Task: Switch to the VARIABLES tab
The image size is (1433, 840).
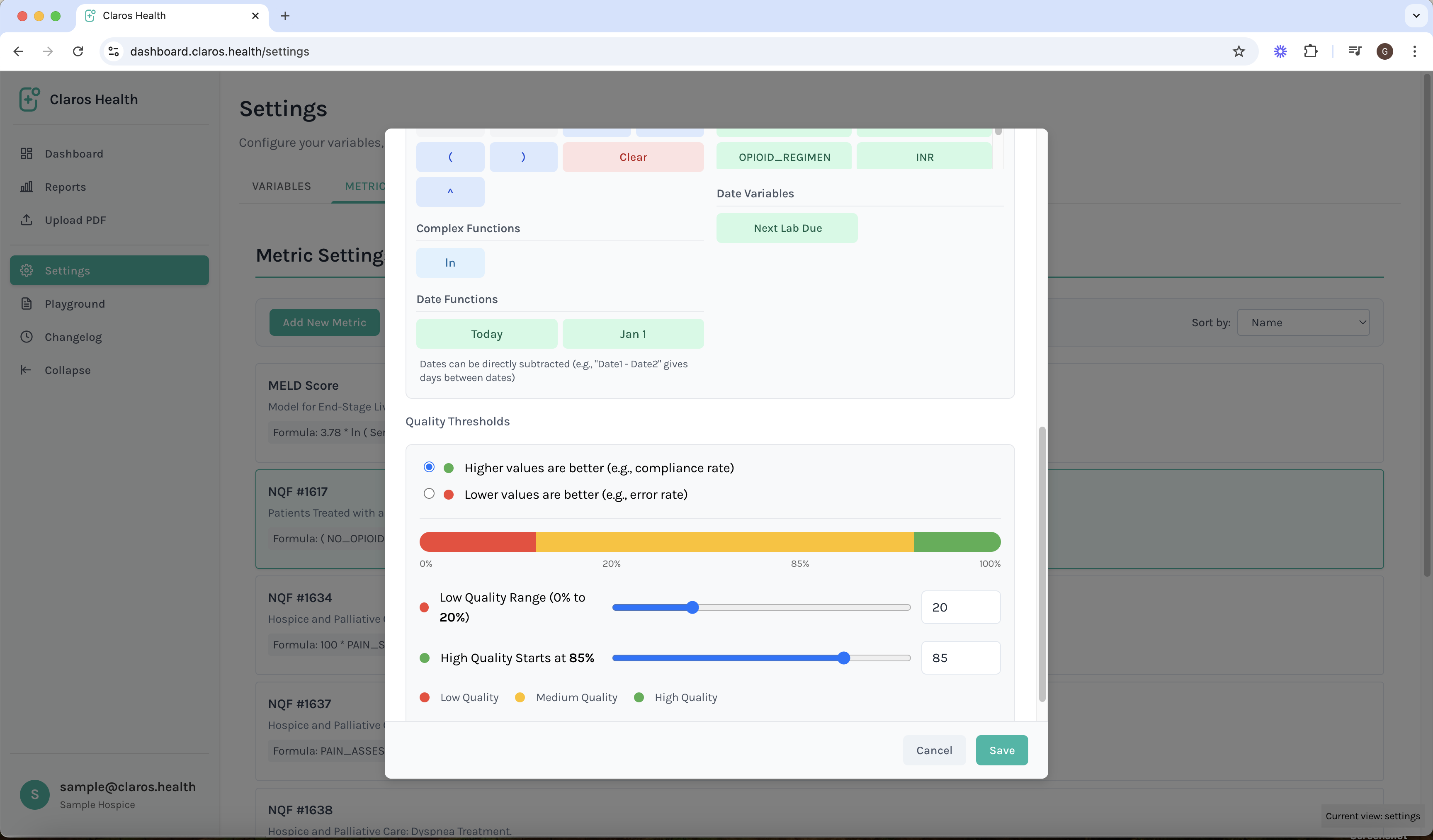Action: pyautogui.click(x=282, y=186)
